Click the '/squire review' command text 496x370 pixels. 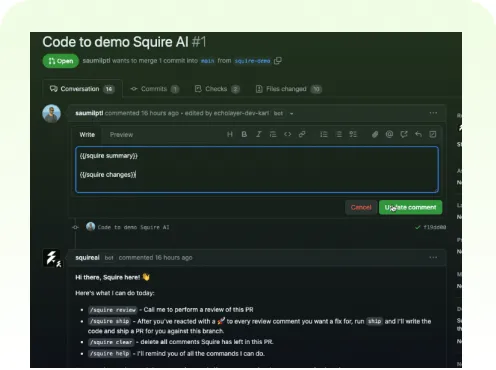(113, 310)
